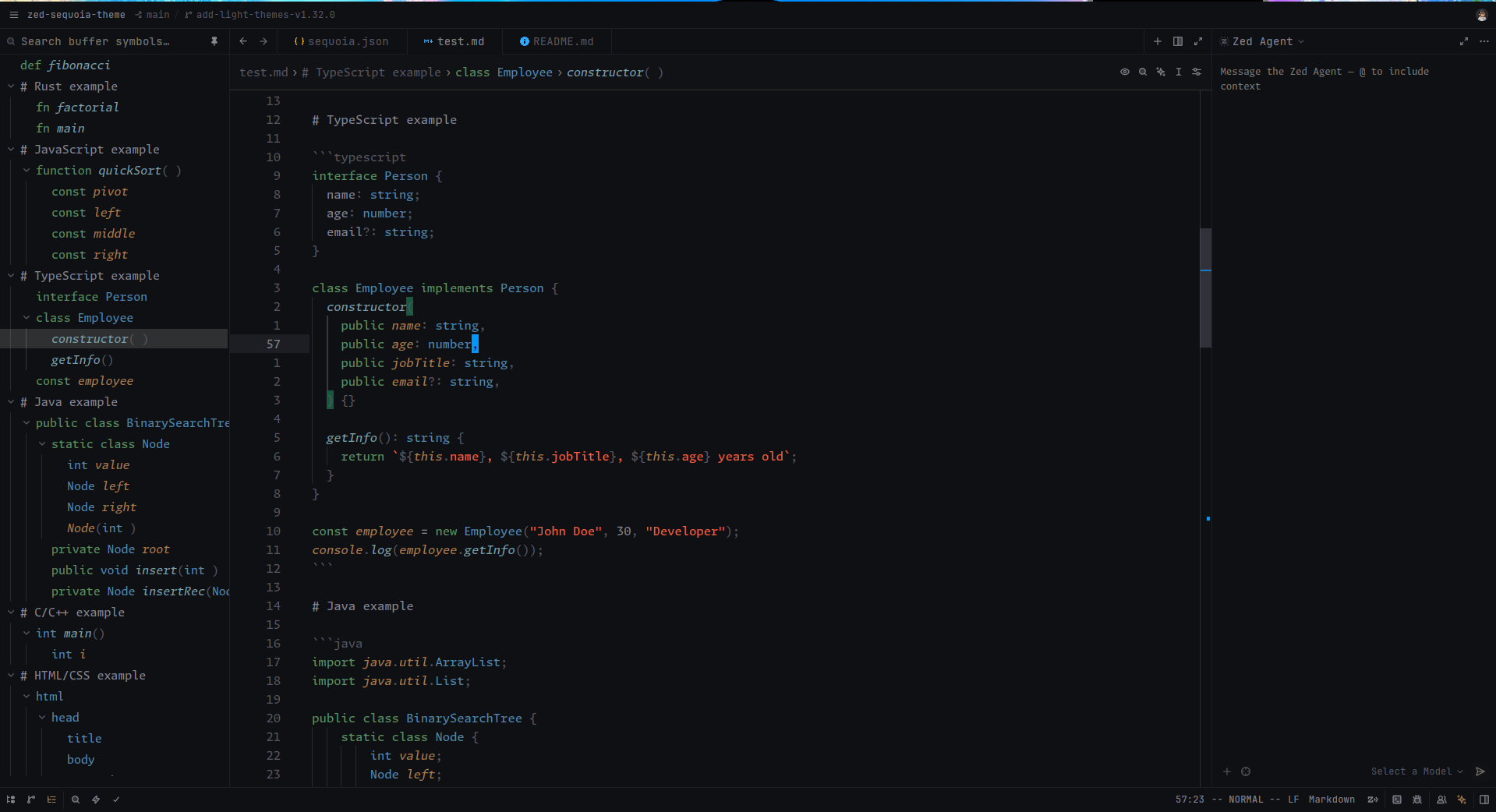Open the Terminal panel icon
The width and height of the screenshot is (1496, 812).
pos(1397,800)
